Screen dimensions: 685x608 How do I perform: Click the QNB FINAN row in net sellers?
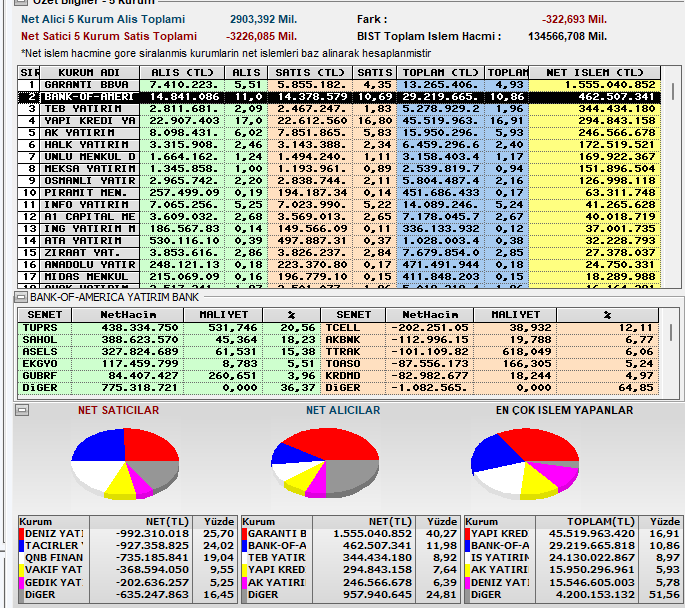(x=127, y=558)
